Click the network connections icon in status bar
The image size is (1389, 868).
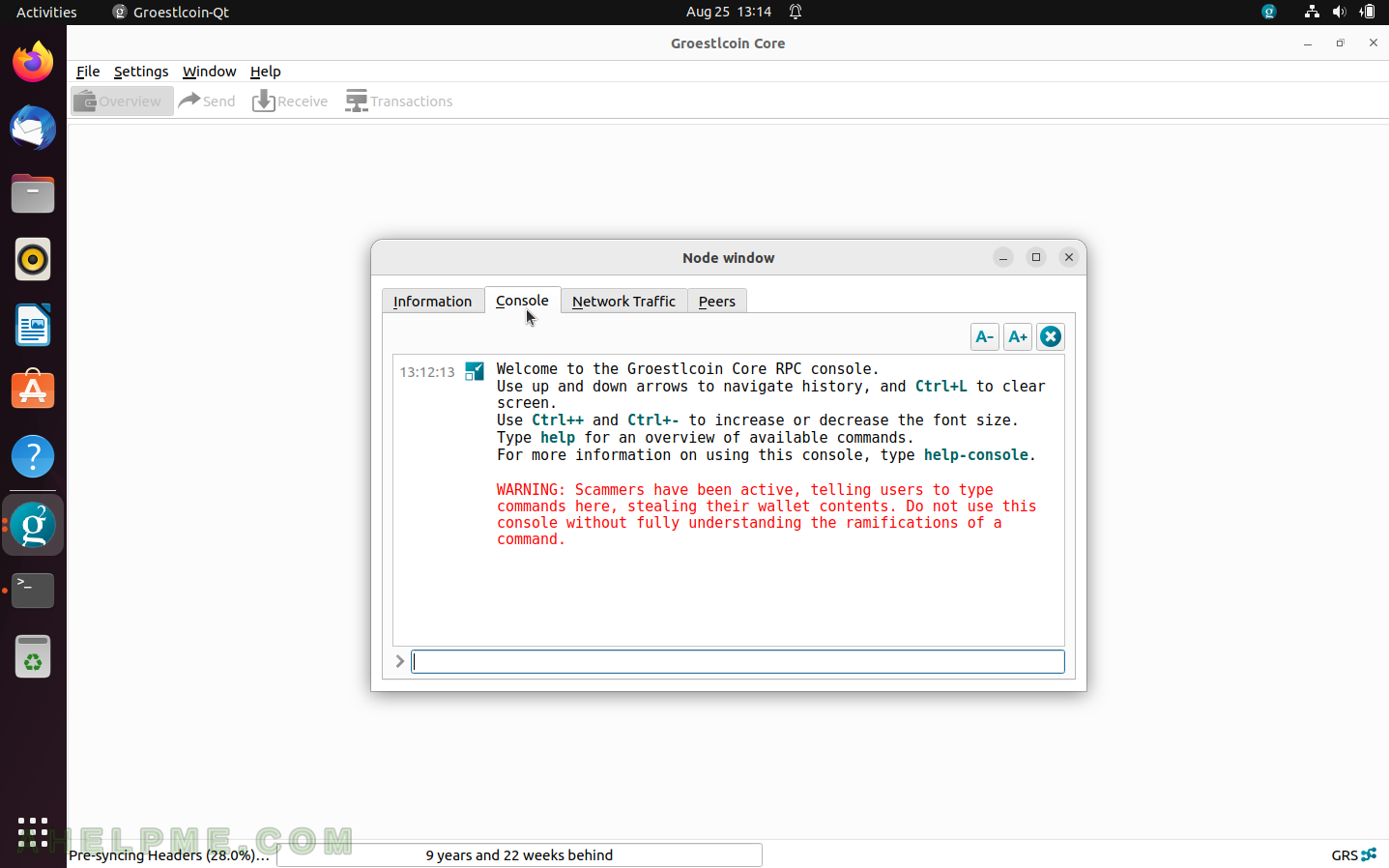click(1369, 854)
